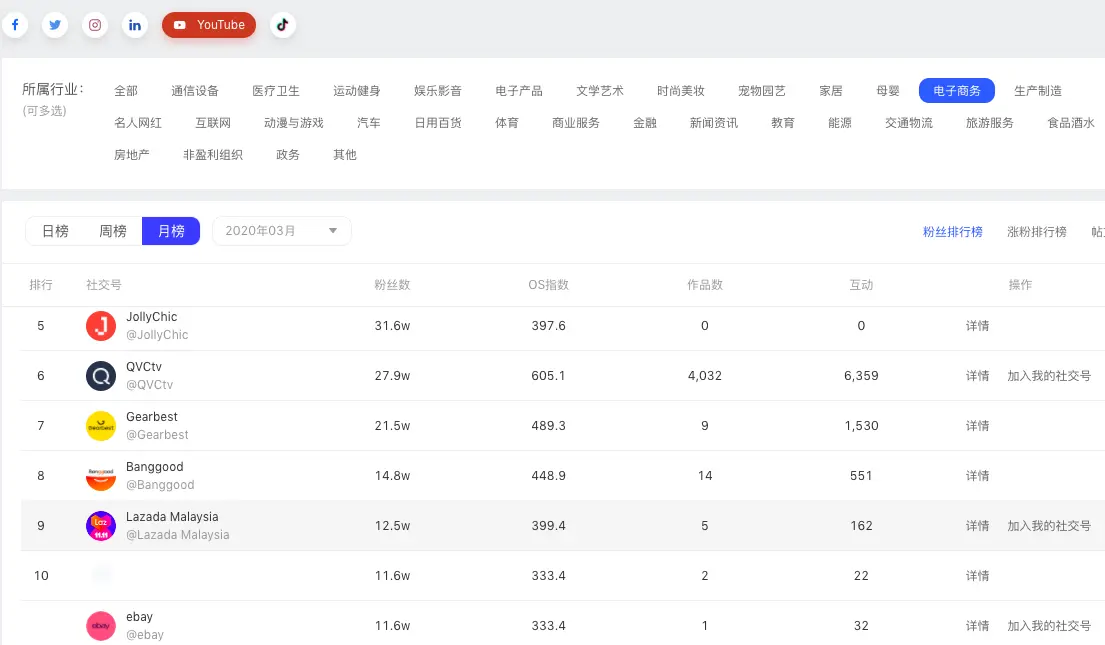Filter industry by 交通物流
The height and width of the screenshot is (645, 1105).
[x=910, y=123]
